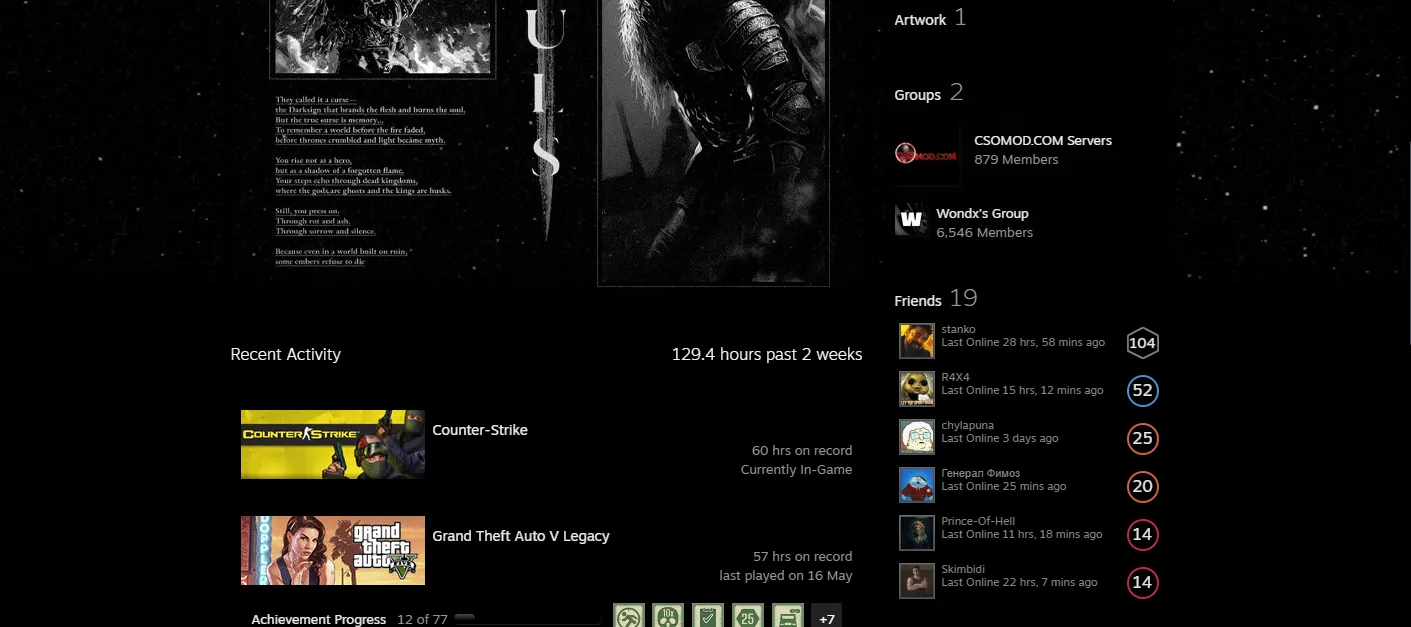The image size is (1411, 627).
Task: Click friend name chylapuna
Action: [967, 425]
